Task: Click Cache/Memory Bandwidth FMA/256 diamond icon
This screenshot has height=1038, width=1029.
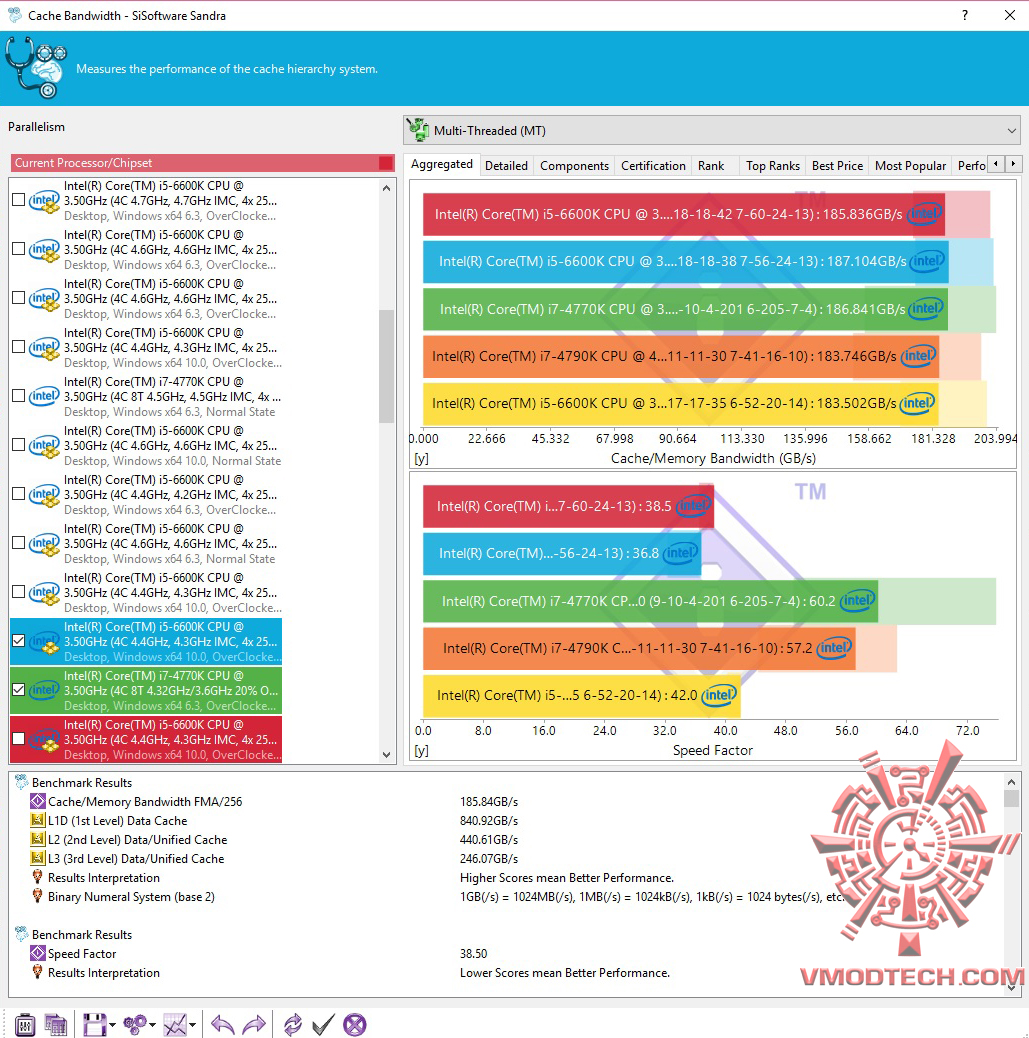Action: tap(38, 802)
